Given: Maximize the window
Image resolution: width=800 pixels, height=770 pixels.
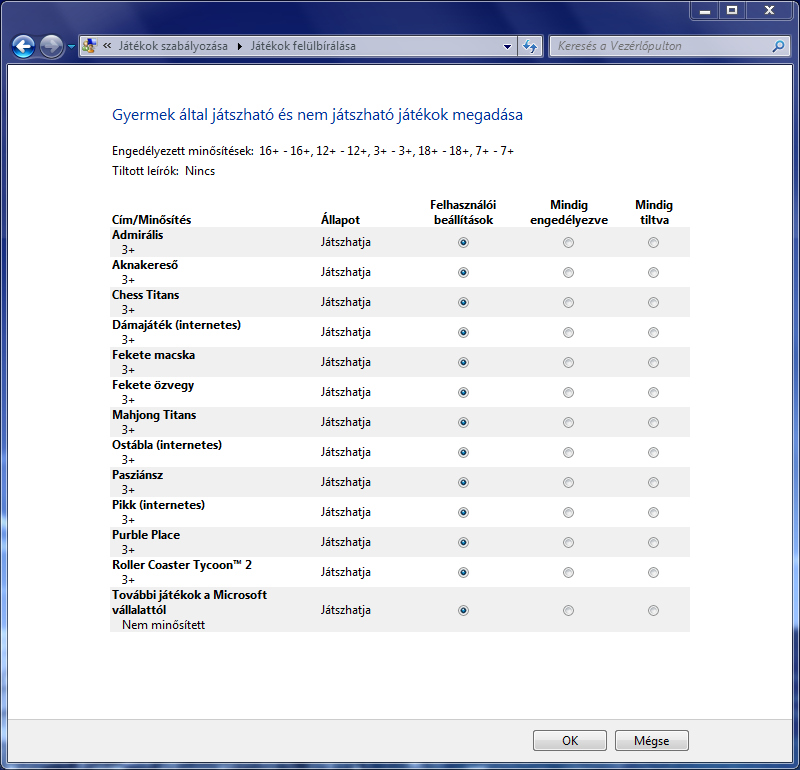Looking at the screenshot, I should pos(732,10).
